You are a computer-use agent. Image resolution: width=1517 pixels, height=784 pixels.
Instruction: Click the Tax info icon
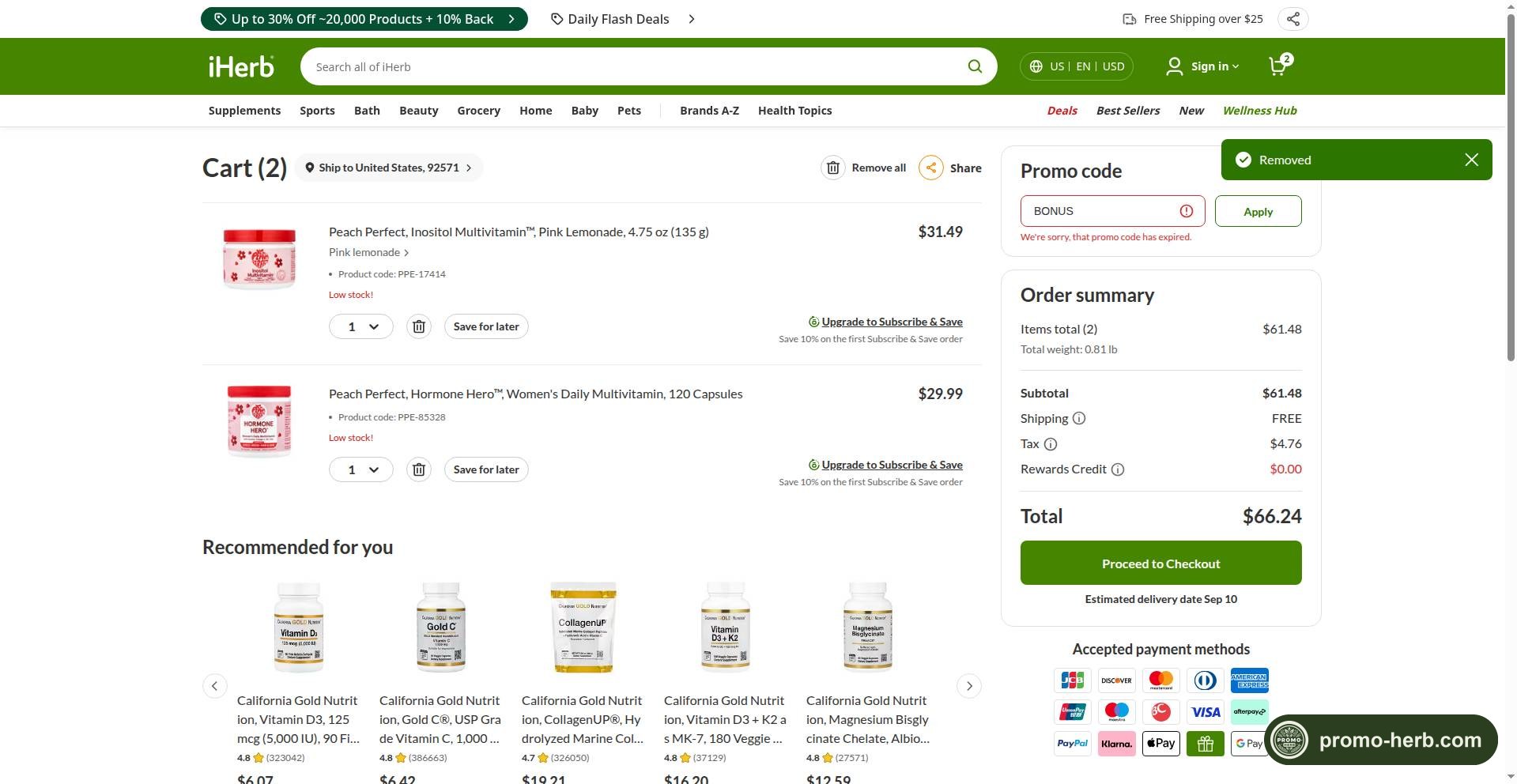(1051, 444)
